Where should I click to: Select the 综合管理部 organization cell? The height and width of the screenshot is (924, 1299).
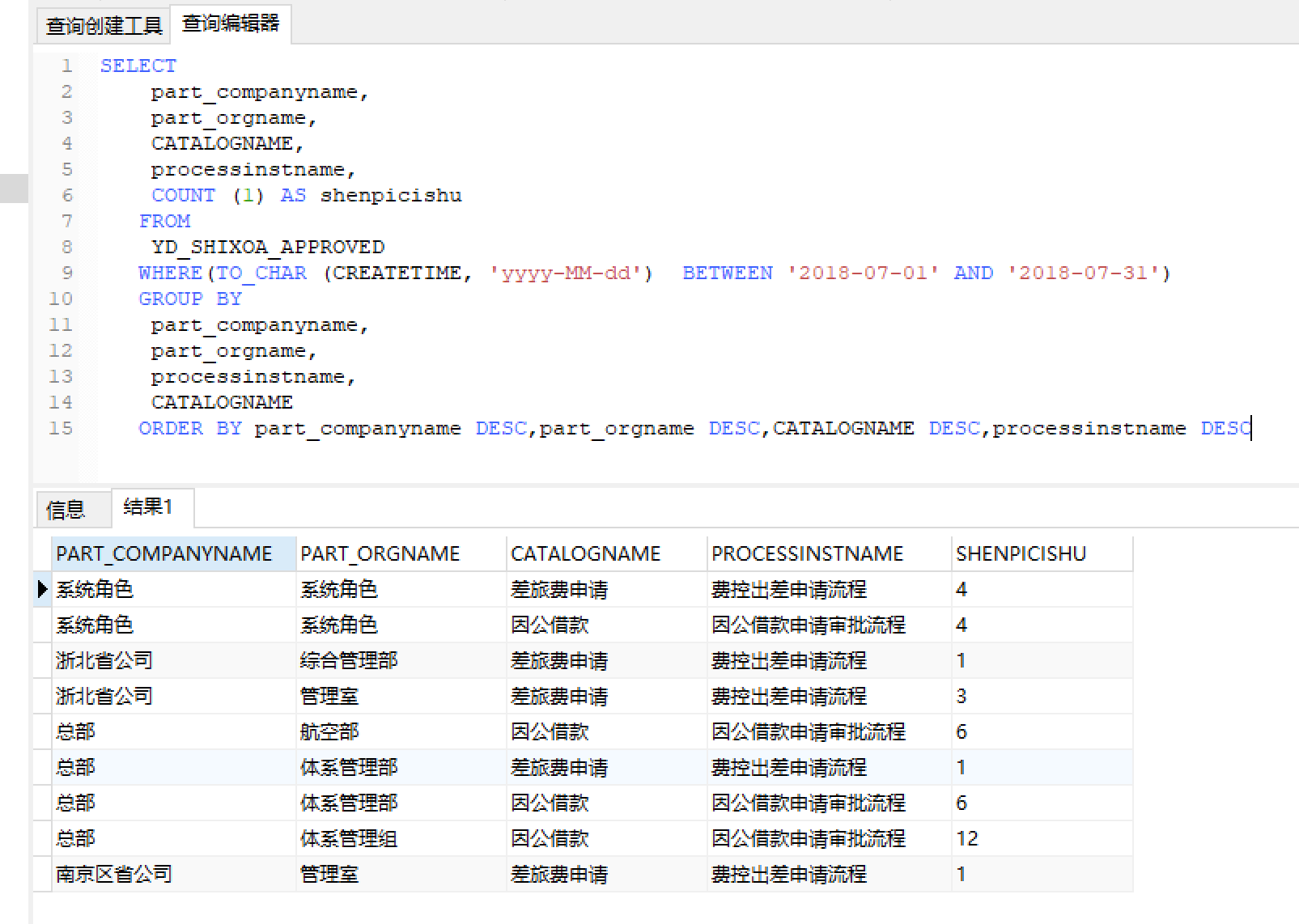coord(349,660)
